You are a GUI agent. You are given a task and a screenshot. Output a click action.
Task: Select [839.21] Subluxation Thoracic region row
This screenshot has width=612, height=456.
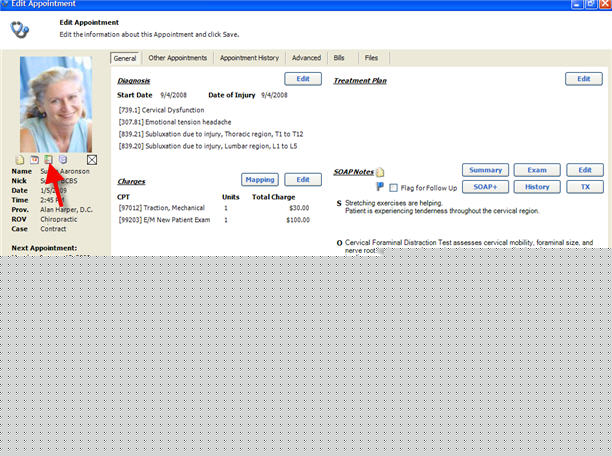[211, 134]
